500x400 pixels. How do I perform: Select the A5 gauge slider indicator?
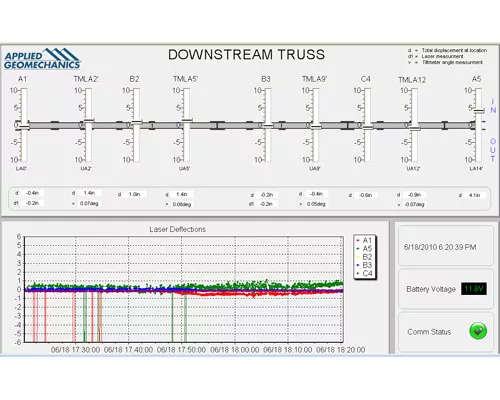point(479,111)
